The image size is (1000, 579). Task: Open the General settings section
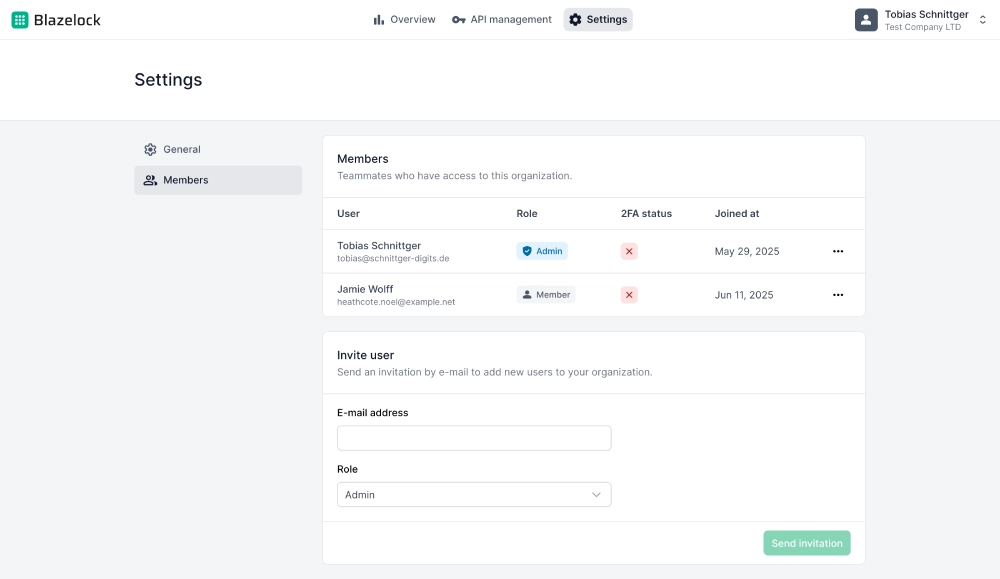click(181, 149)
